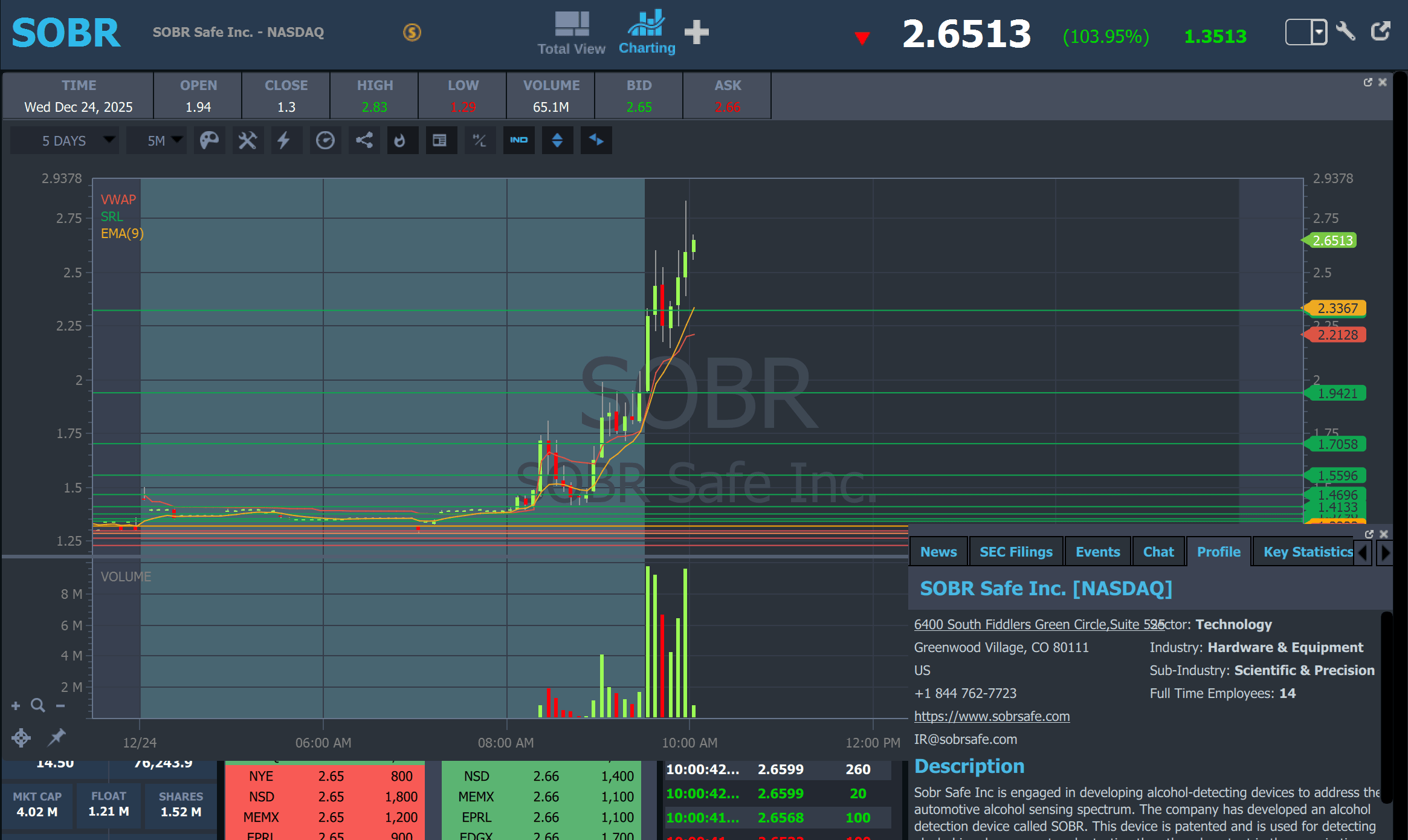Click the gauge dial toolbar icon
The height and width of the screenshot is (840, 1408).
click(325, 141)
